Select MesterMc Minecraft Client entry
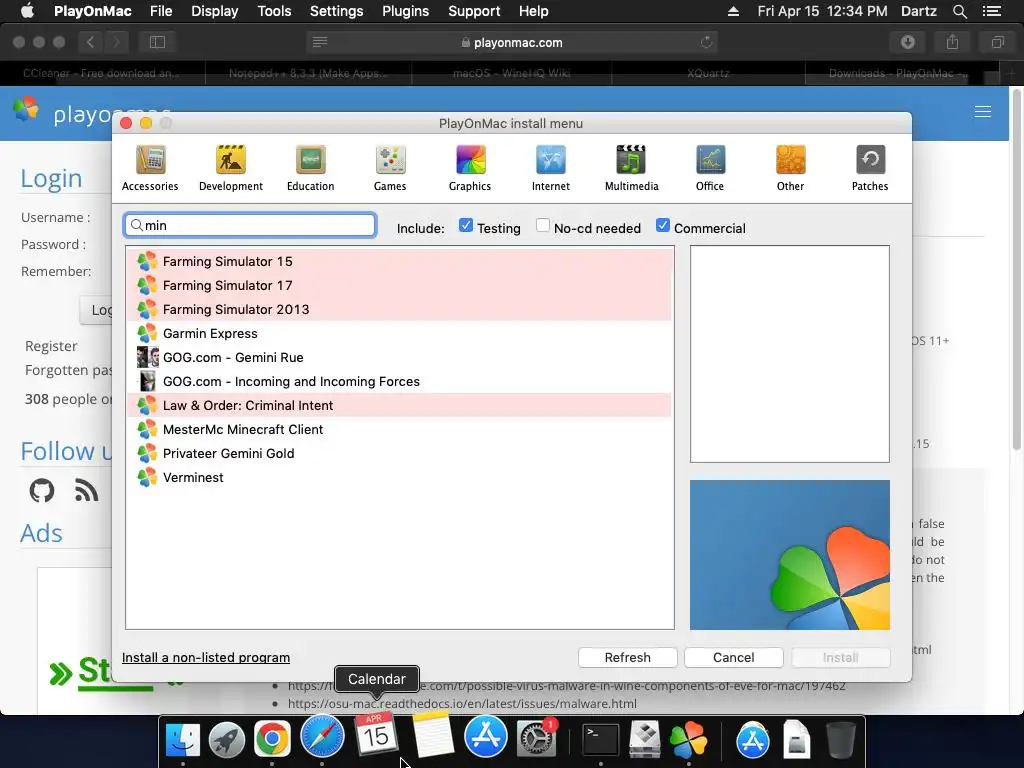The image size is (1024, 768). [x=399, y=429]
